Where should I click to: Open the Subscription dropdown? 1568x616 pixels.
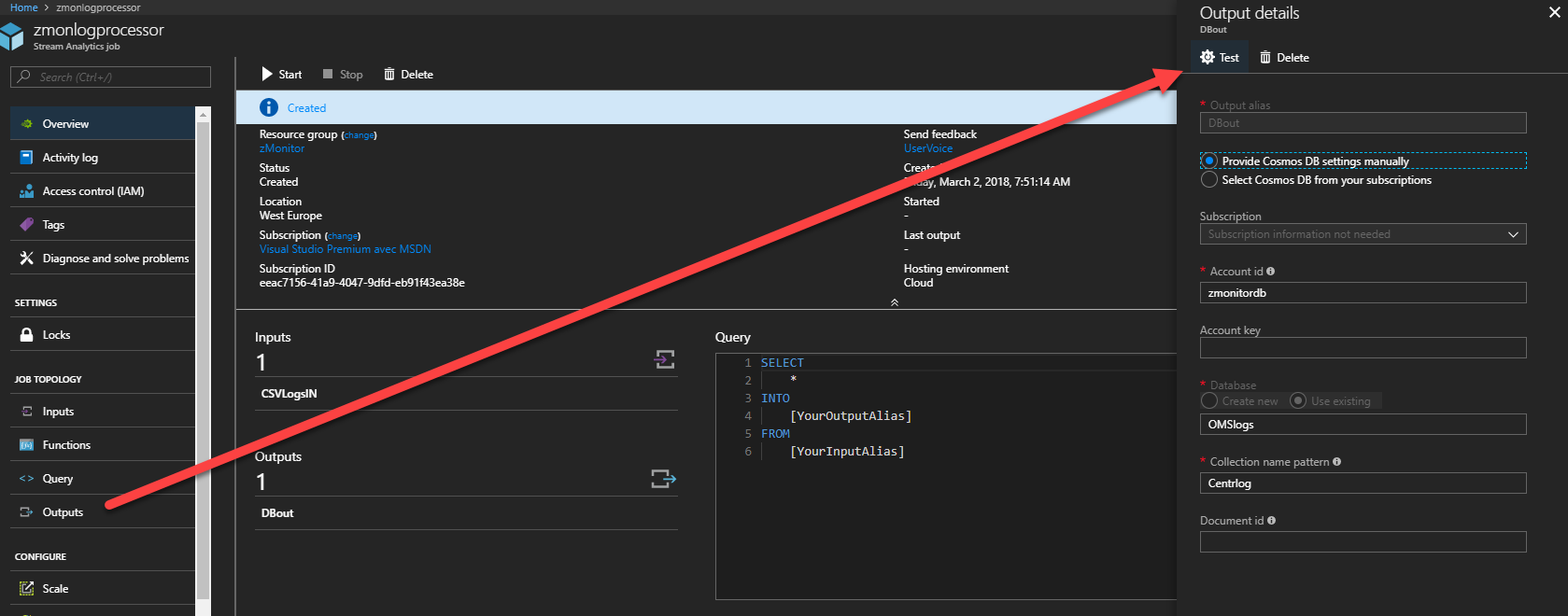coord(1363,234)
